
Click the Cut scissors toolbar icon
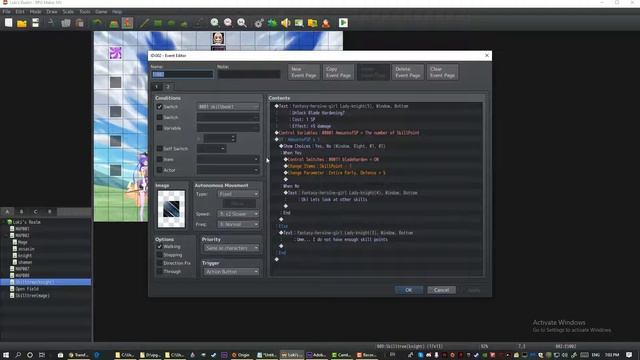coord(51,23)
